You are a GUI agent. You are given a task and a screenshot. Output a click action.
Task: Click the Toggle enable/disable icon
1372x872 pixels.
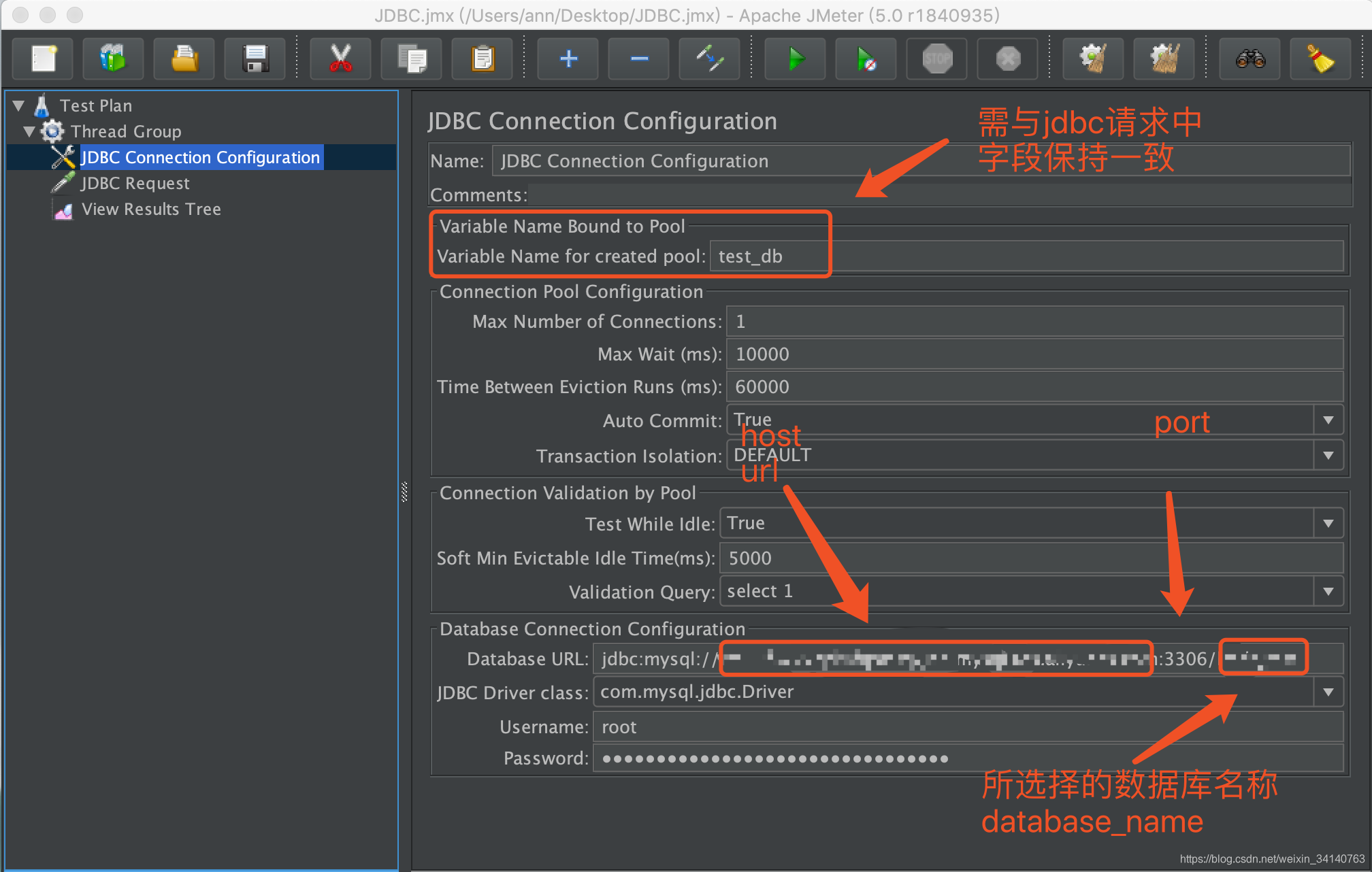710,58
